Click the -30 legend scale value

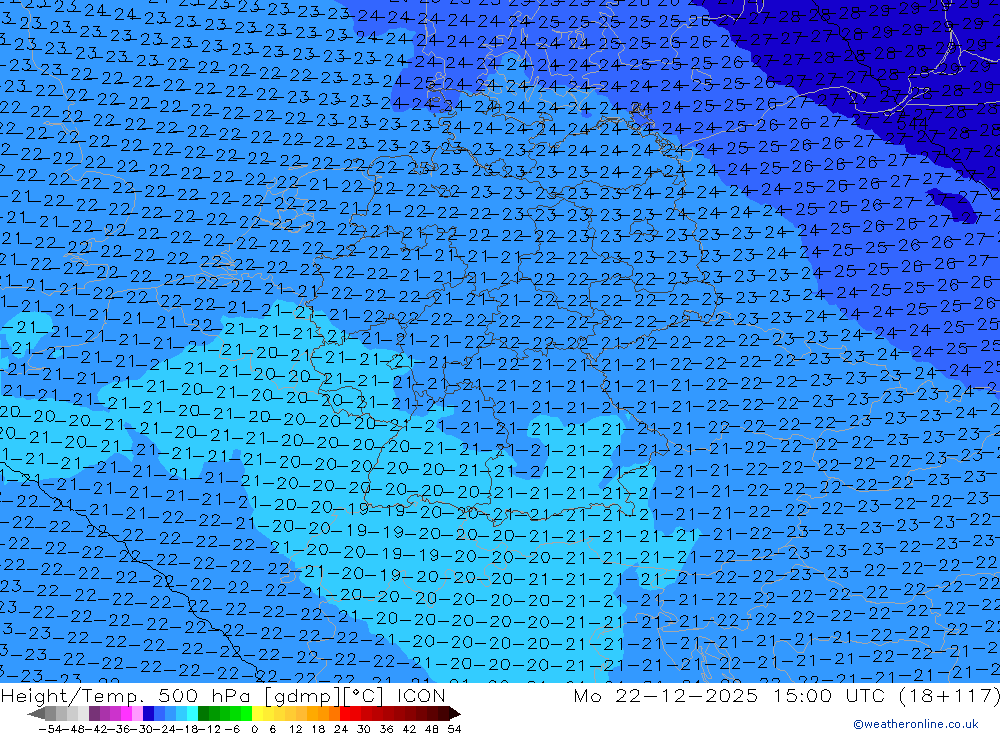tap(142, 729)
